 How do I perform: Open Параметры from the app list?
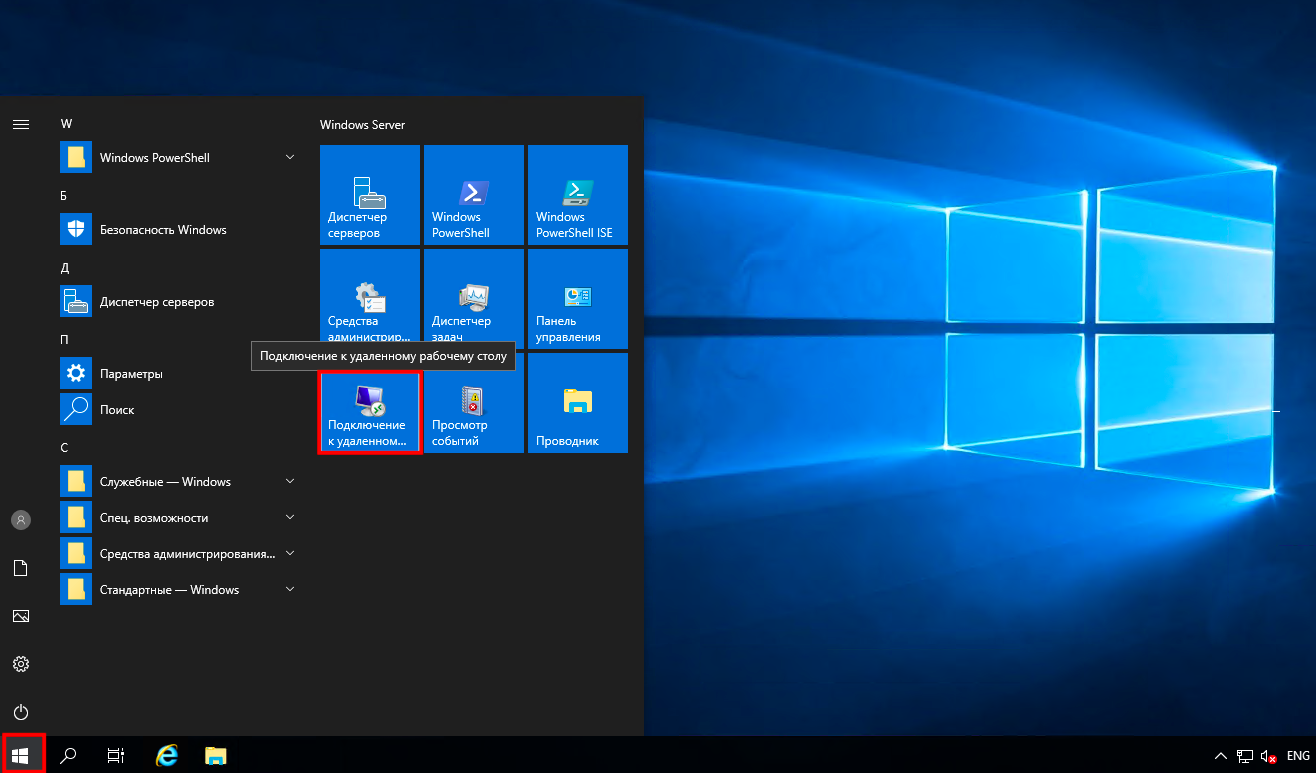[179, 374]
